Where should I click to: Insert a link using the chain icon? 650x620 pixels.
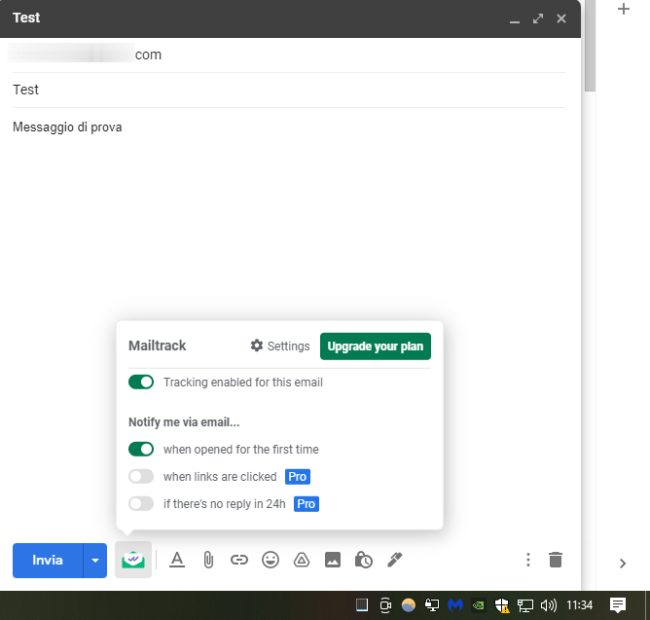[239, 560]
